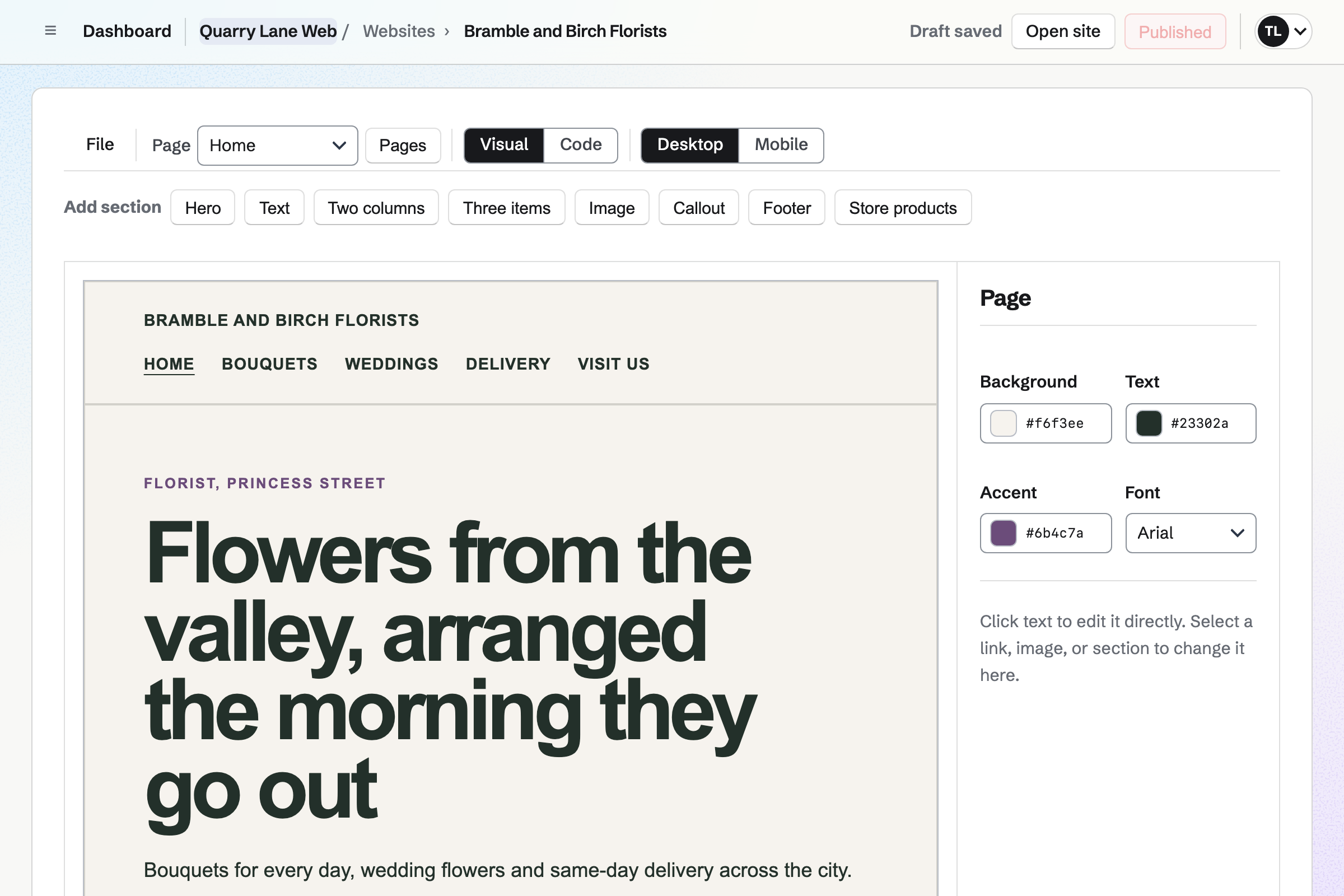Open the Quarry Lane Web workspace
This screenshot has height=896, width=1344.
tap(268, 31)
